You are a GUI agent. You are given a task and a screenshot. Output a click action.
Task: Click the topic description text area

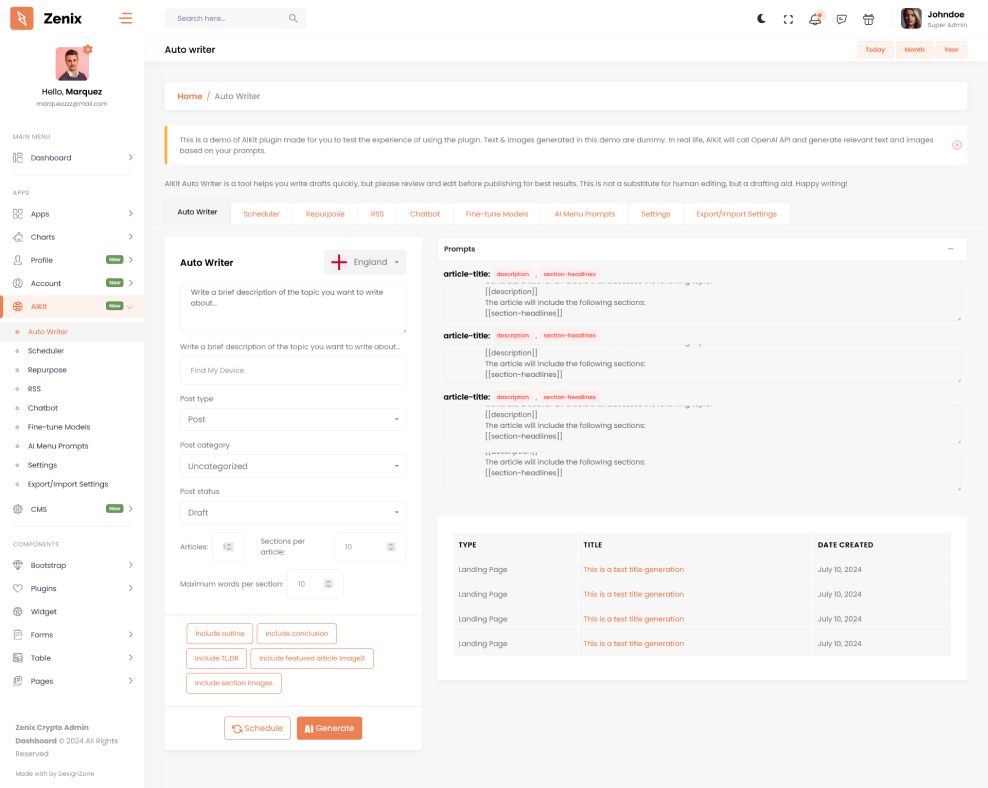coord(293,307)
